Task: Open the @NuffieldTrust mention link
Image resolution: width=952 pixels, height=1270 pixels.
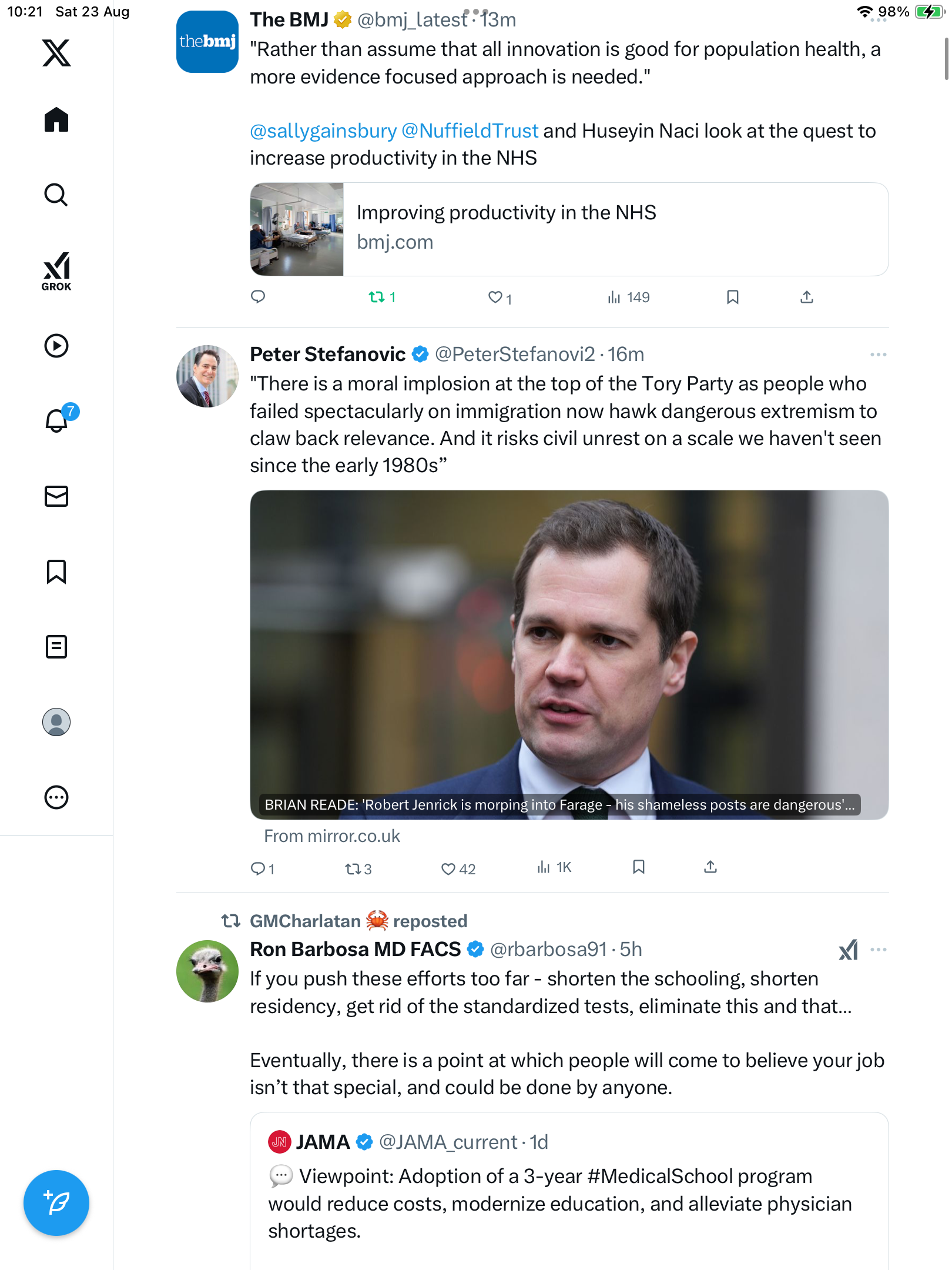Action: [x=470, y=131]
